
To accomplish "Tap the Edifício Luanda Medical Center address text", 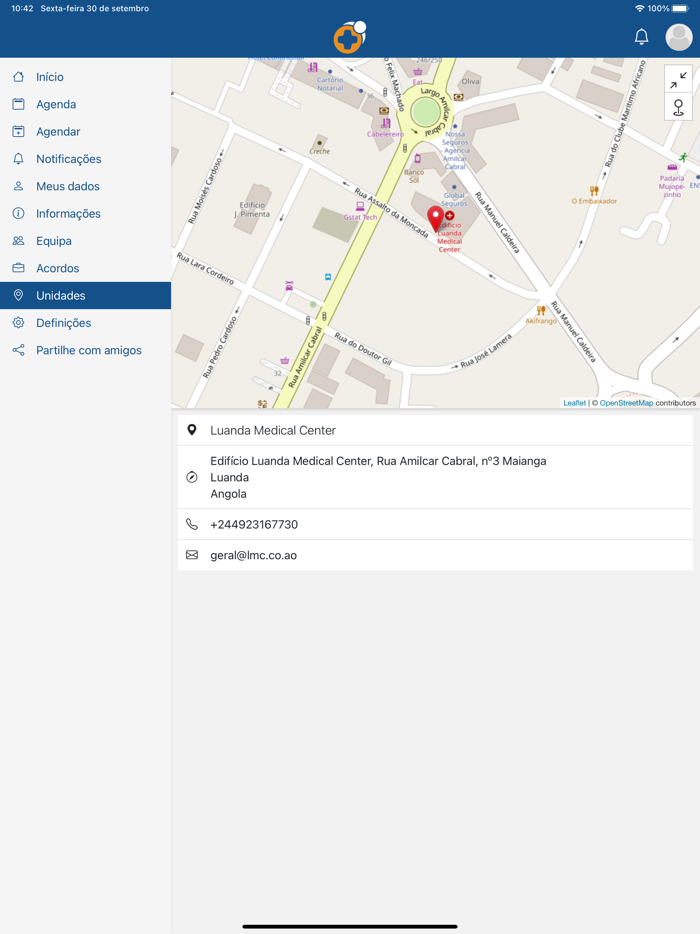I will click(378, 461).
